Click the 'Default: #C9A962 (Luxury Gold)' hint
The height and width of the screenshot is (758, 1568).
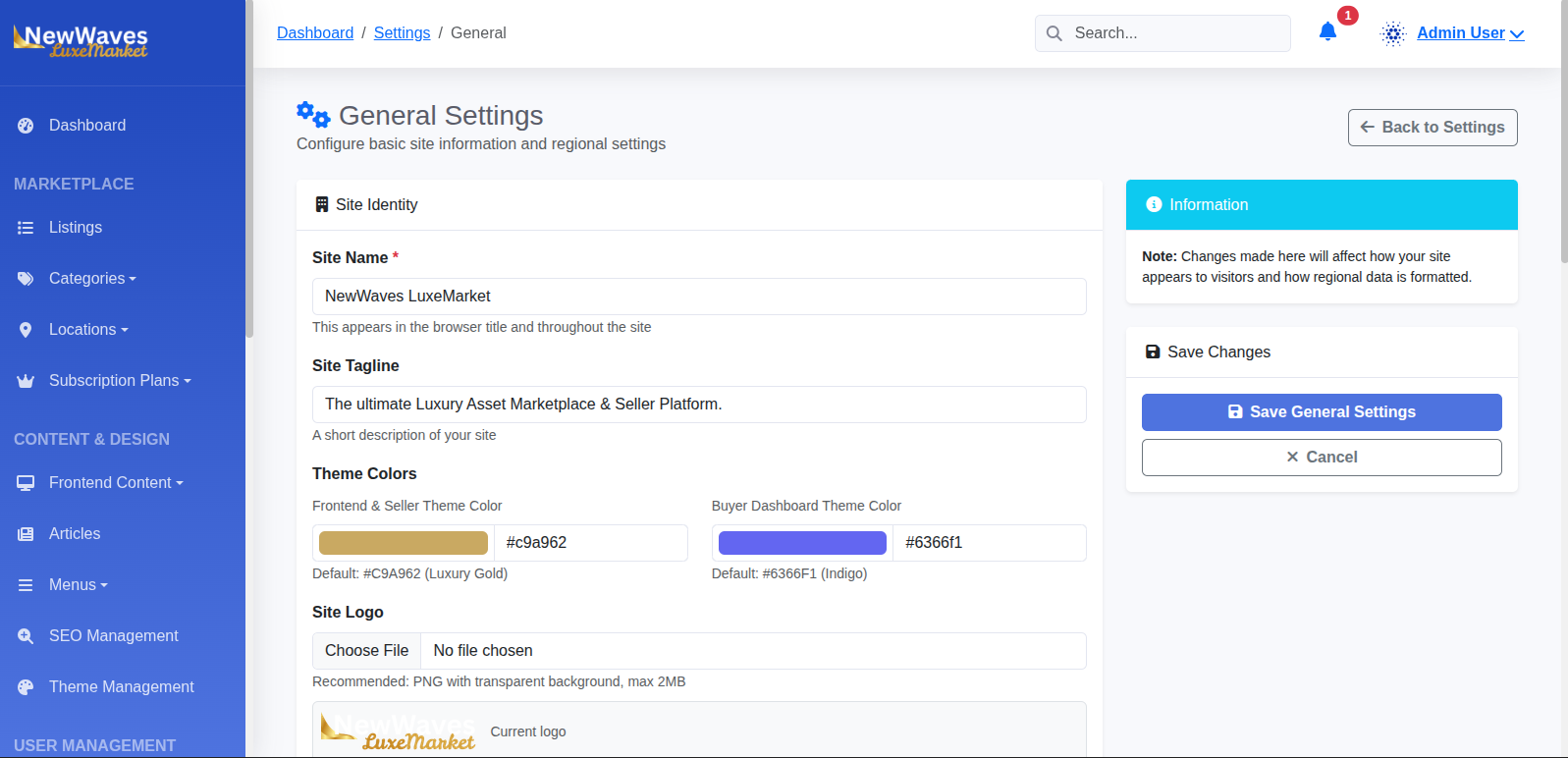[x=409, y=573]
